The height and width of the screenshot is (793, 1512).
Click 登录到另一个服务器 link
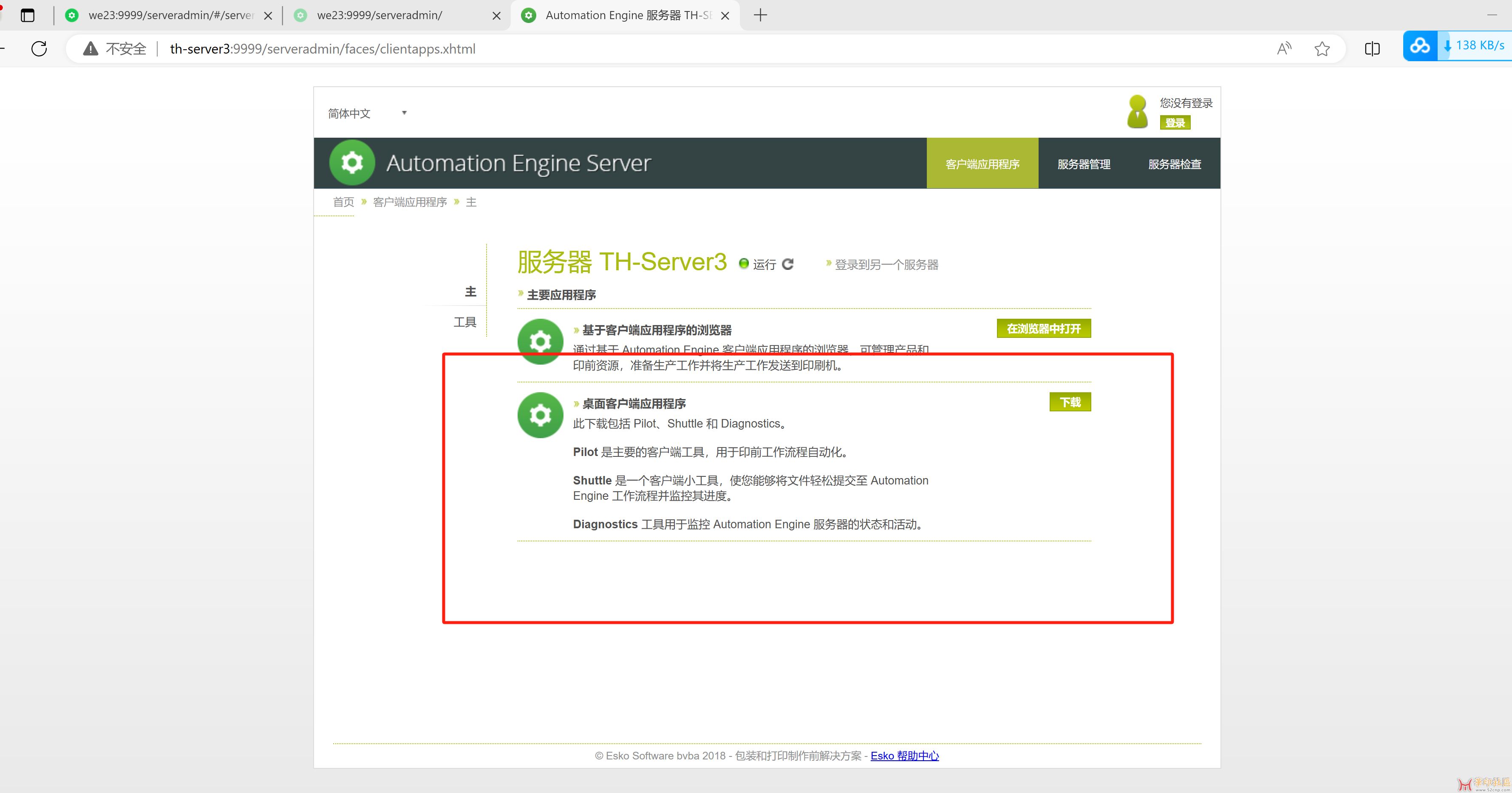coord(886,265)
